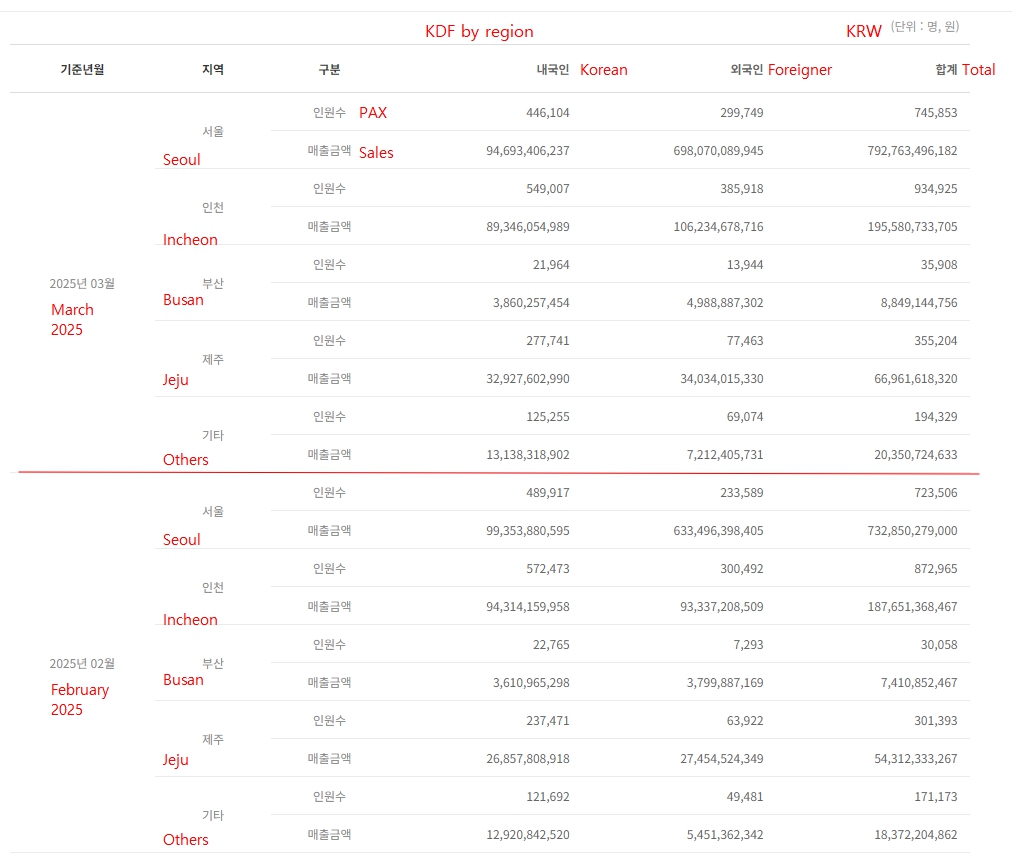Click February Seoul foreigner PAX 233,589
This screenshot has width=1012, height=858.
pyautogui.click(x=742, y=493)
